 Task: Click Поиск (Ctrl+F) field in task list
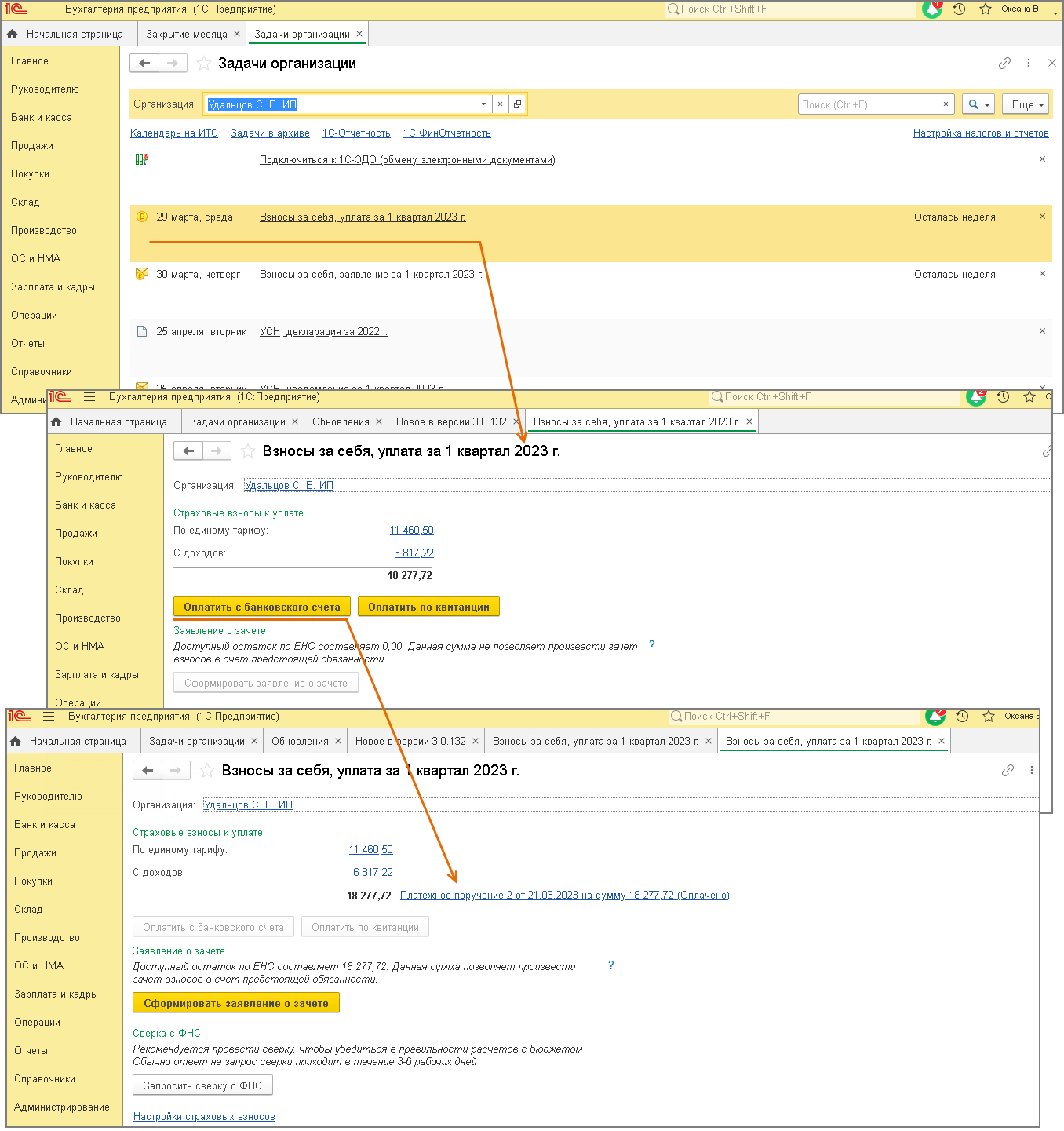[x=868, y=104]
